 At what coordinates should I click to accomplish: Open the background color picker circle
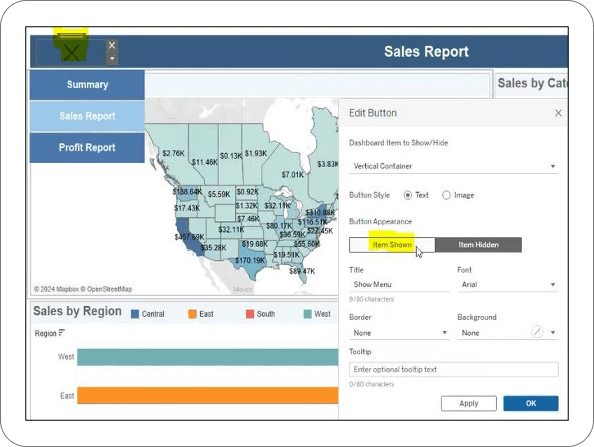coord(537,332)
